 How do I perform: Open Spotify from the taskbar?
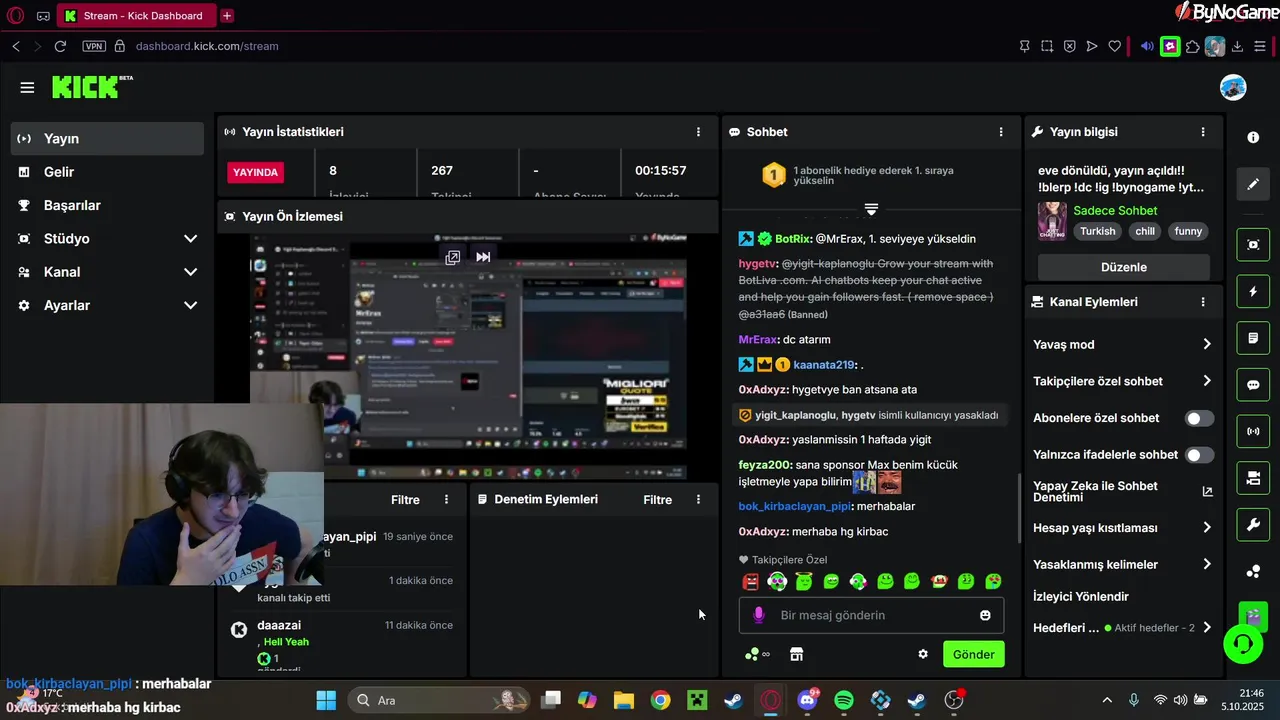[843, 700]
